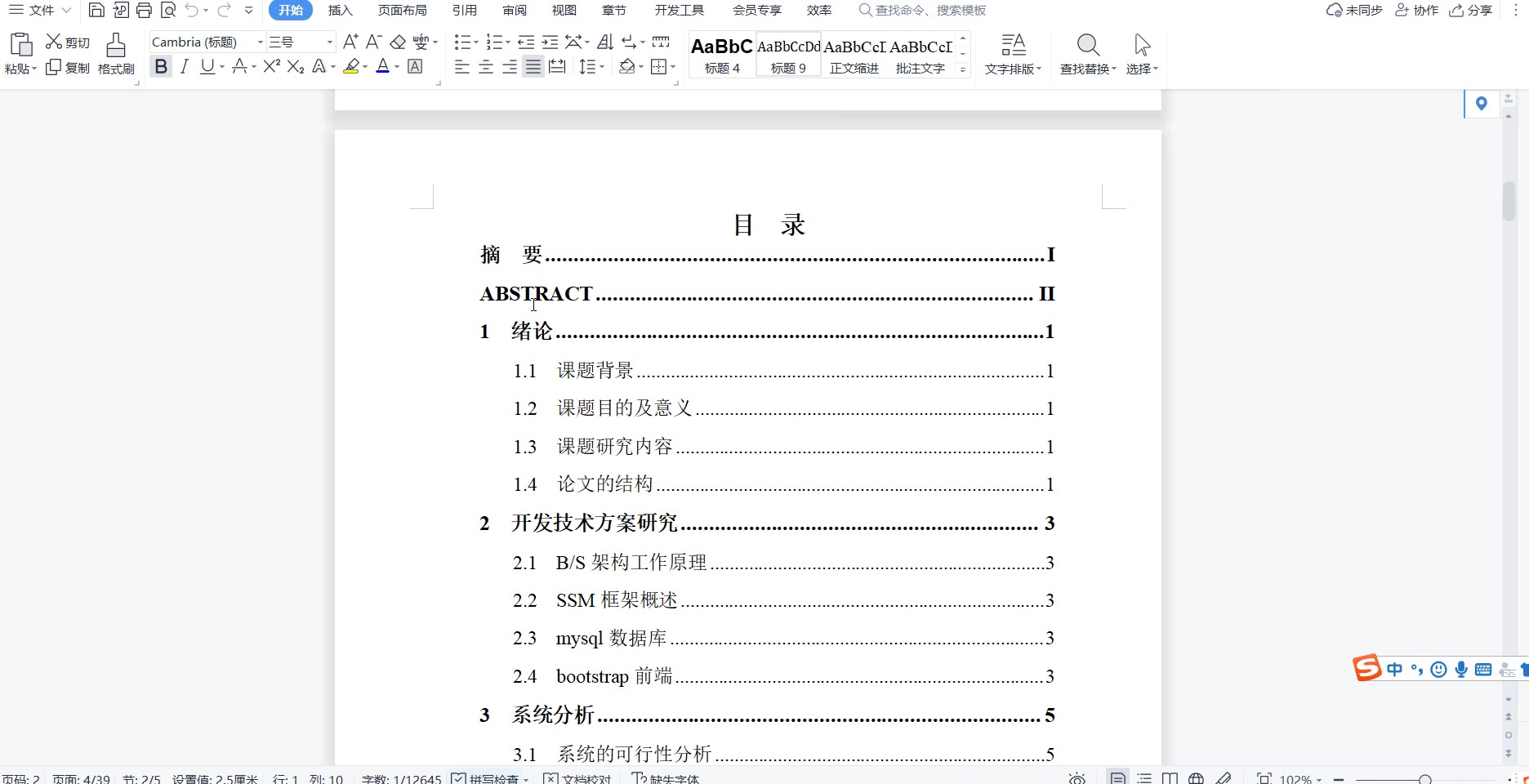Screen dimensions: 1529x784
Task: Open the Find and Replace magnifier
Action: (x=1088, y=45)
